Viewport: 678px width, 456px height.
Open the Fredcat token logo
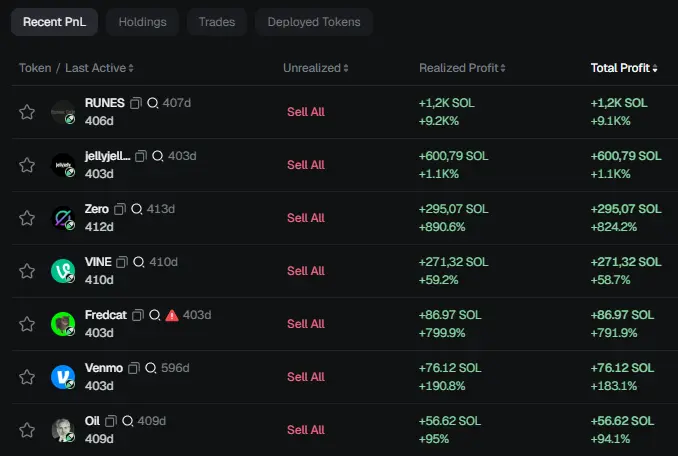coord(63,324)
